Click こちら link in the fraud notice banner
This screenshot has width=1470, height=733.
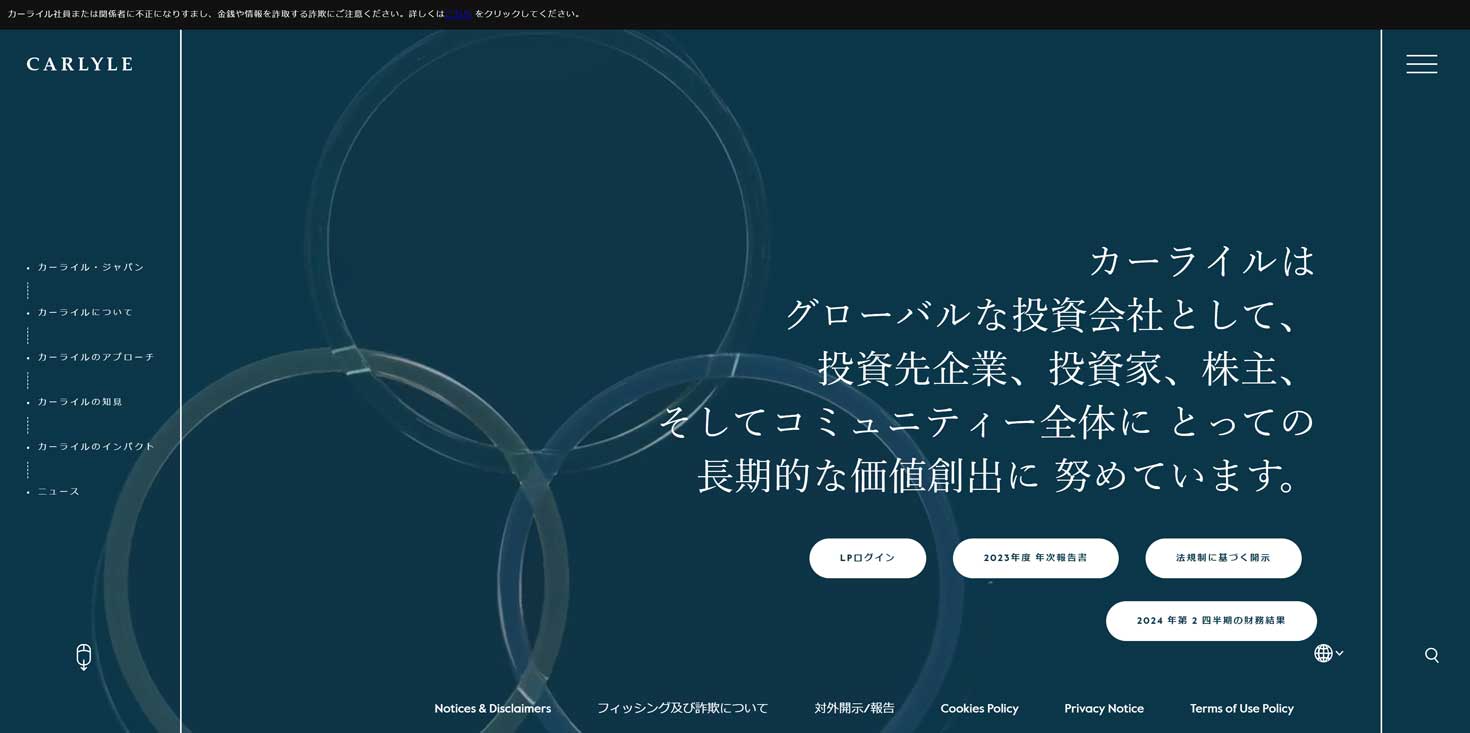(x=458, y=14)
